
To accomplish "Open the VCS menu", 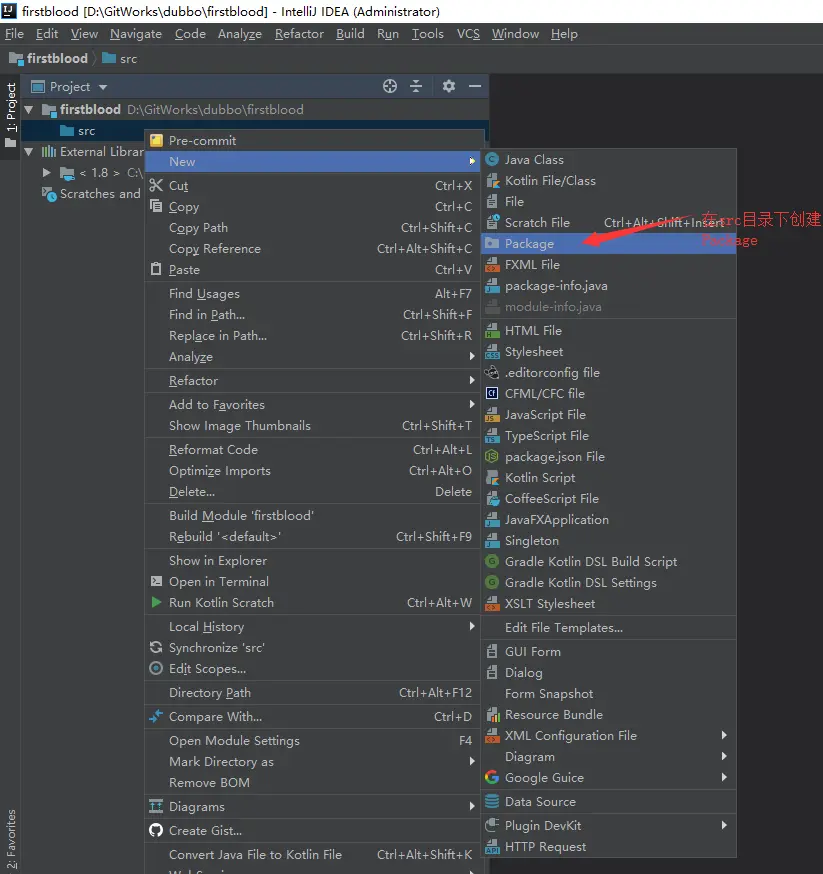I will pyautogui.click(x=468, y=34).
